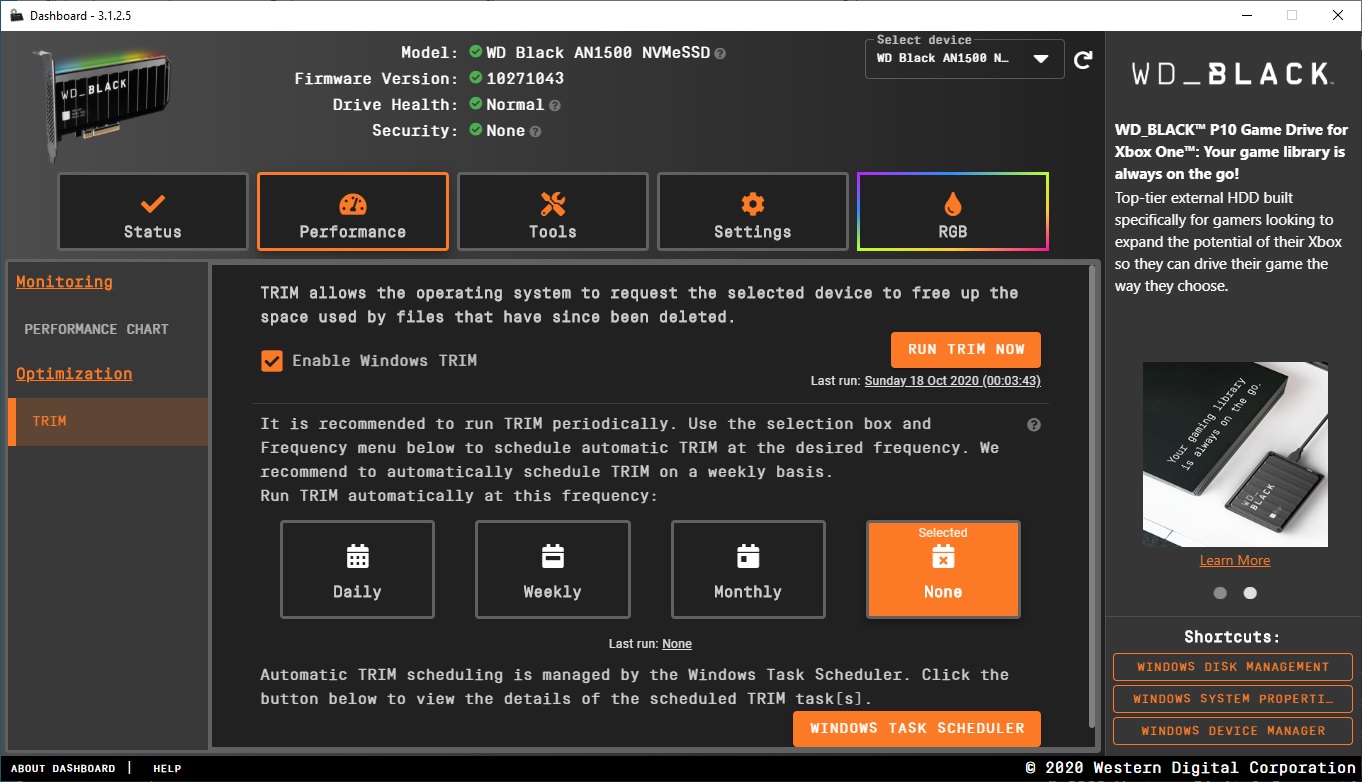
Task: Click help icon next to Model name
Action: (x=720, y=53)
